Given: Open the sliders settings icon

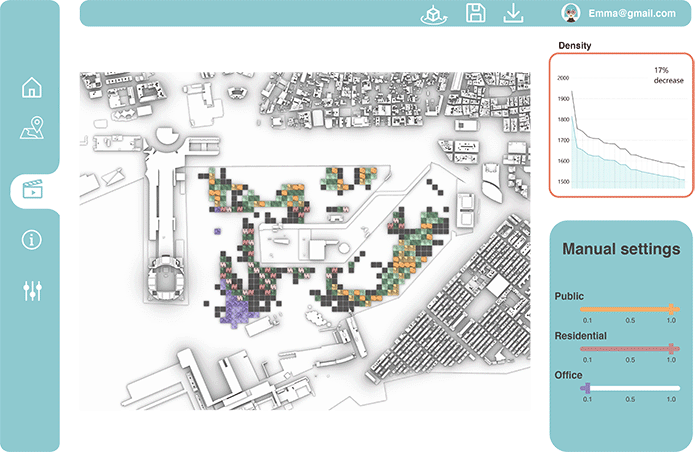Looking at the screenshot, I should point(32,291).
